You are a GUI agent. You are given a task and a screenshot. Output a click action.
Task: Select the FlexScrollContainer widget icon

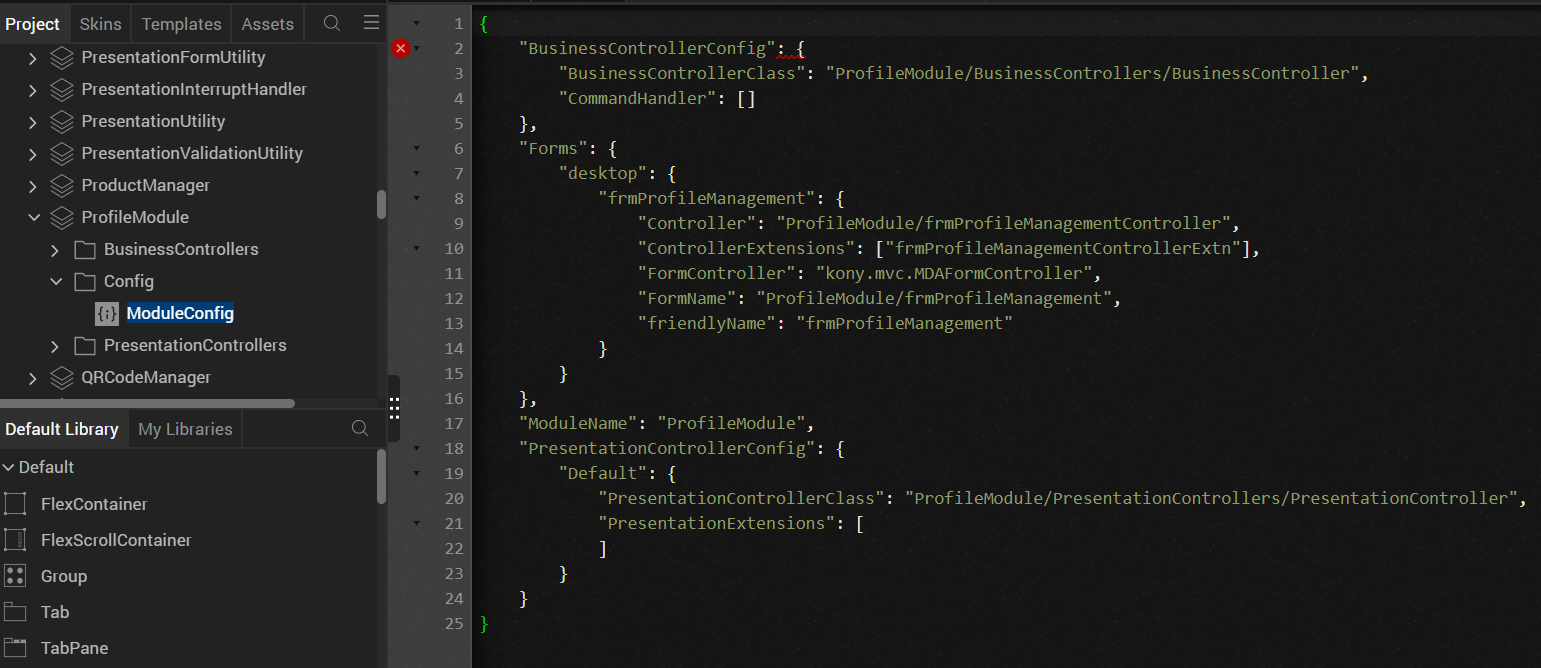tap(15, 540)
